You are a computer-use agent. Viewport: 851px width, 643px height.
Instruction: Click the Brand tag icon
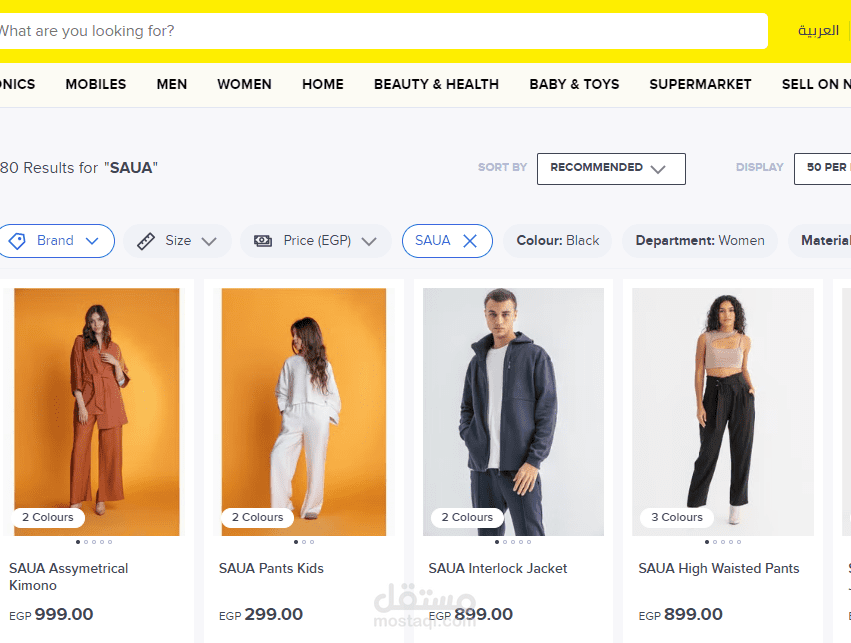coord(17,241)
